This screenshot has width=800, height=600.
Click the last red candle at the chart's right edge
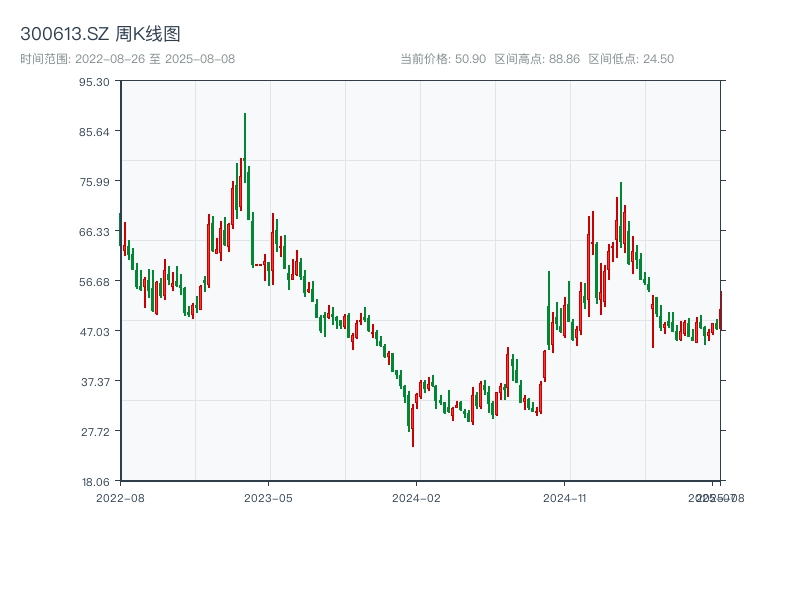(720, 311)
